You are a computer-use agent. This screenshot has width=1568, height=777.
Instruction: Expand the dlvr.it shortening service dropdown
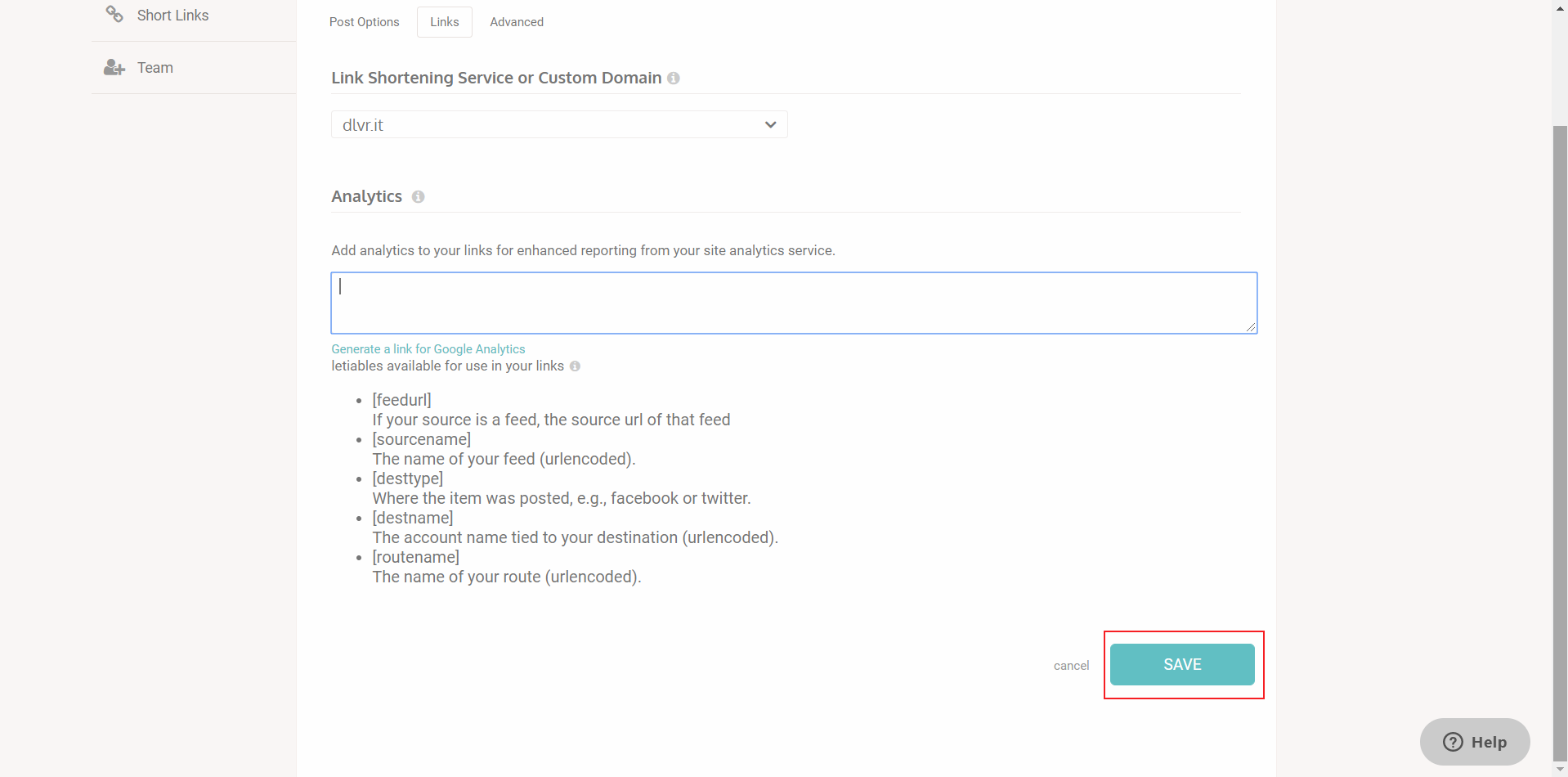click(559, 124)
